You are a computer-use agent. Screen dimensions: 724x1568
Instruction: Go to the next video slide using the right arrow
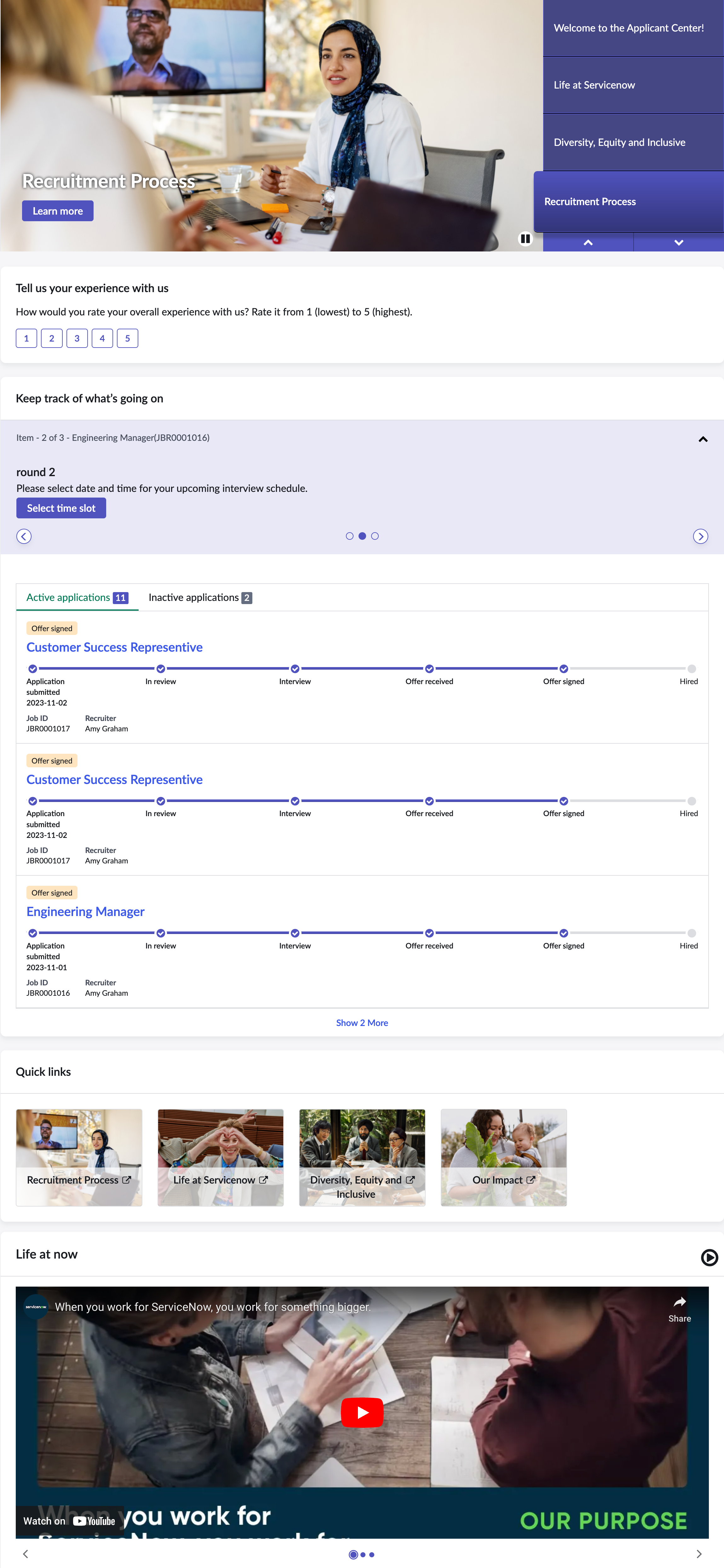pyautogui.click(x=698, y=1554)
